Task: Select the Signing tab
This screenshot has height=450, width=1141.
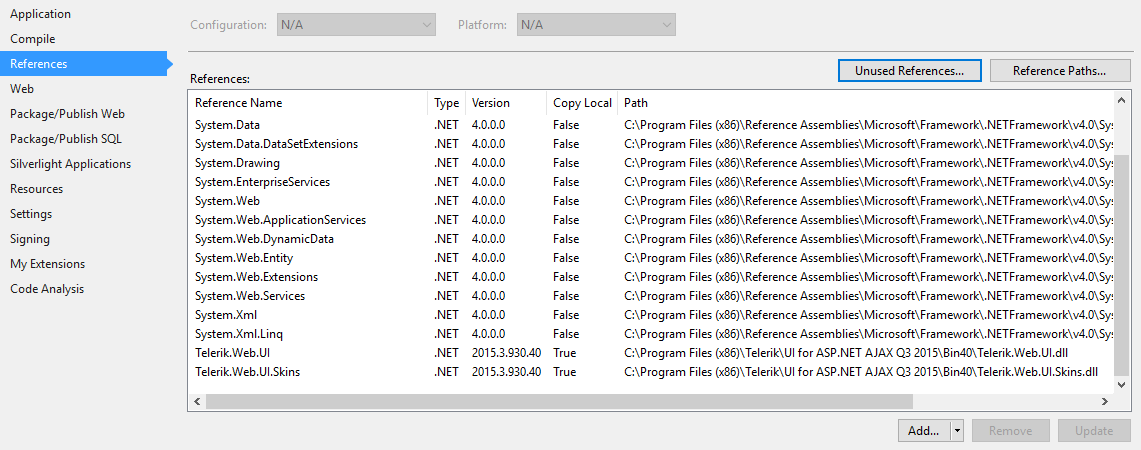Action: (x=30, y=239)
